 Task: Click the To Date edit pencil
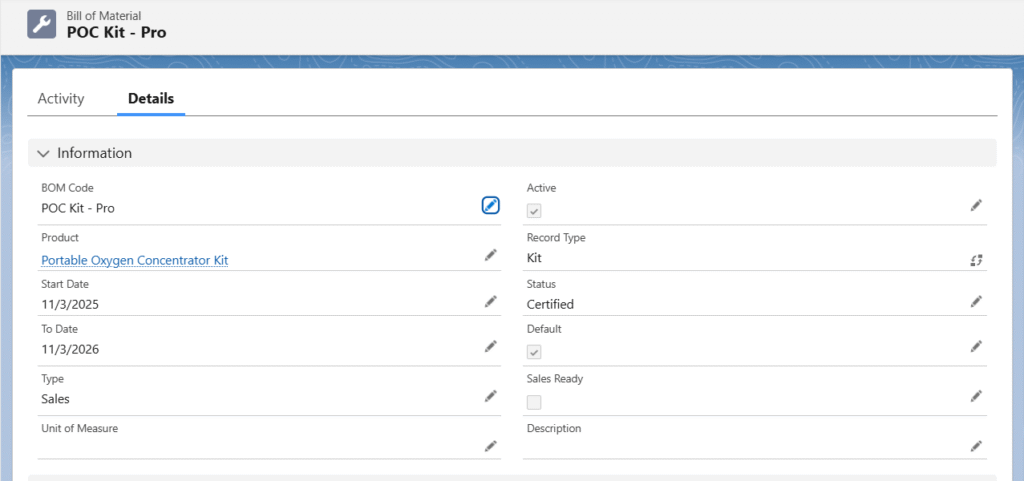(x=490, y=346)
